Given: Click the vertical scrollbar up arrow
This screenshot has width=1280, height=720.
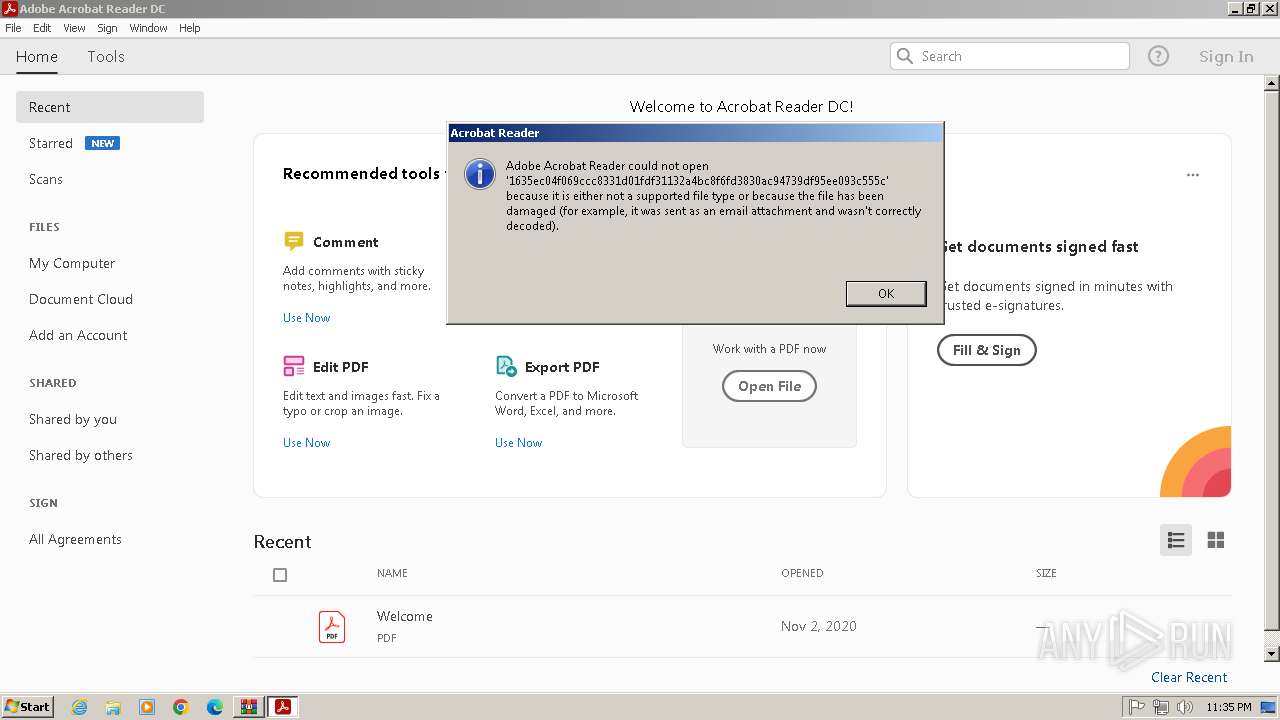Looking at the screenshot, I should tap(1272, 84).
